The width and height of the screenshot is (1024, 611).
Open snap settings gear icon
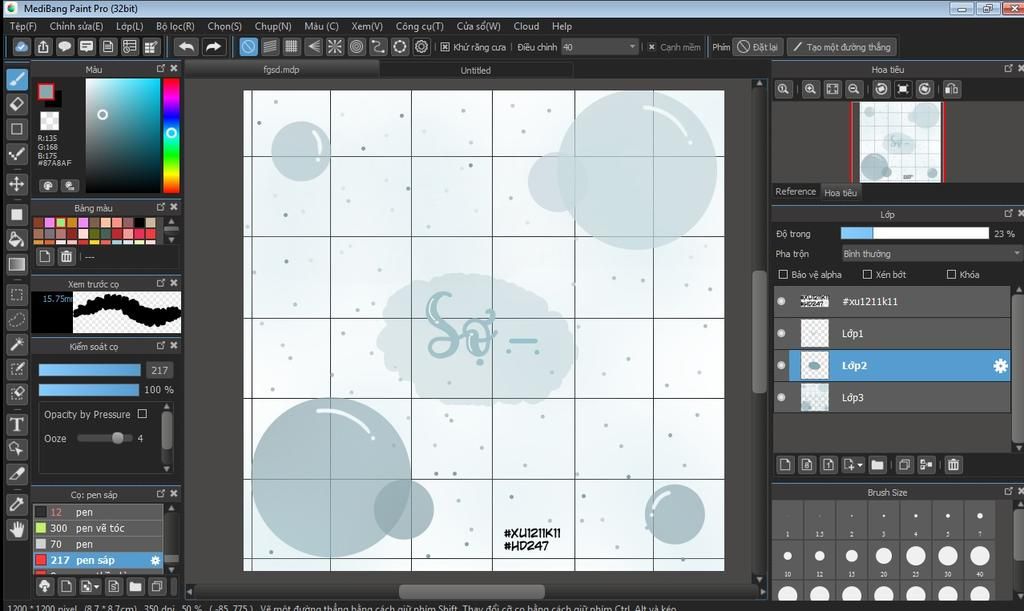pyautogui.click(x=422, y=47)
